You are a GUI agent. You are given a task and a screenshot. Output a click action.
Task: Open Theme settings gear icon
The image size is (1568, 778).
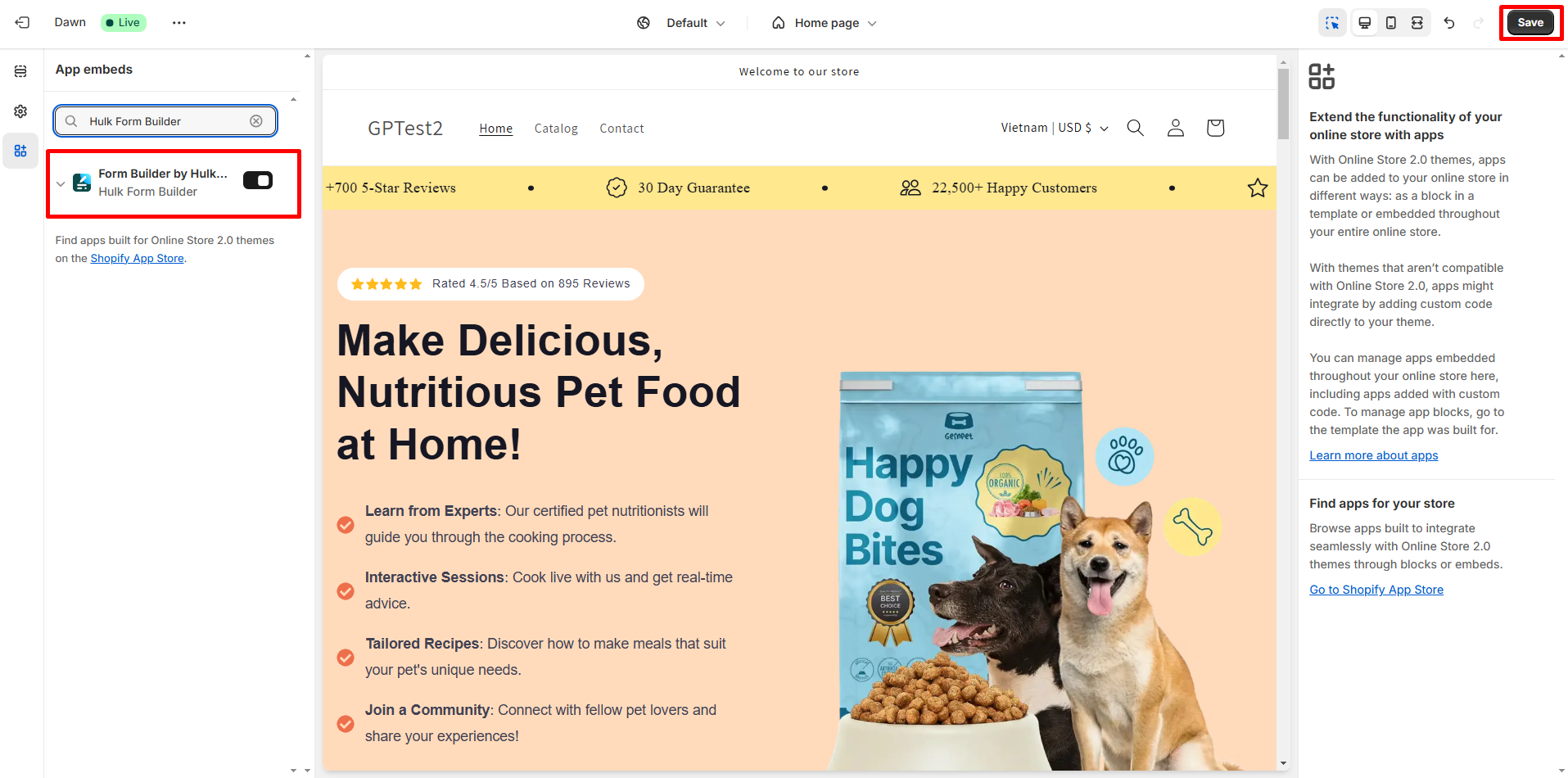click(20, 111)
